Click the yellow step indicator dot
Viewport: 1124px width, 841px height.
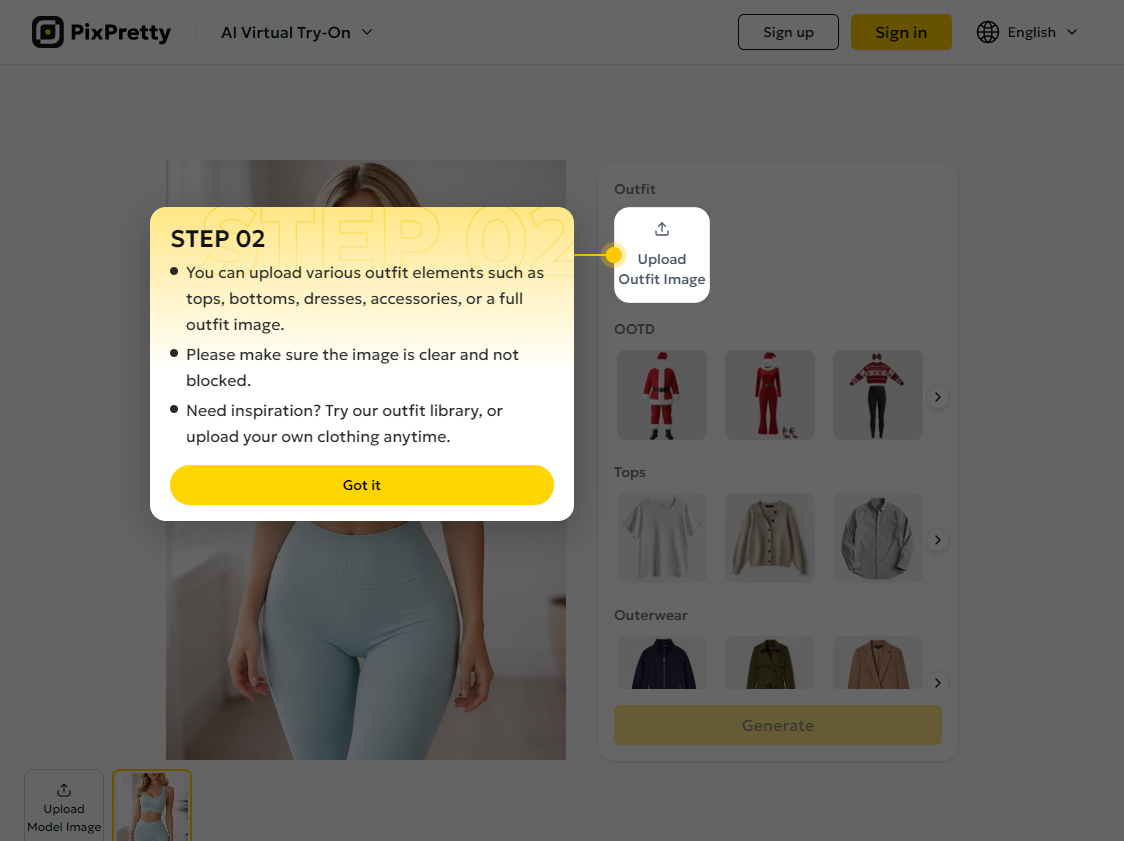click(613, 255)
